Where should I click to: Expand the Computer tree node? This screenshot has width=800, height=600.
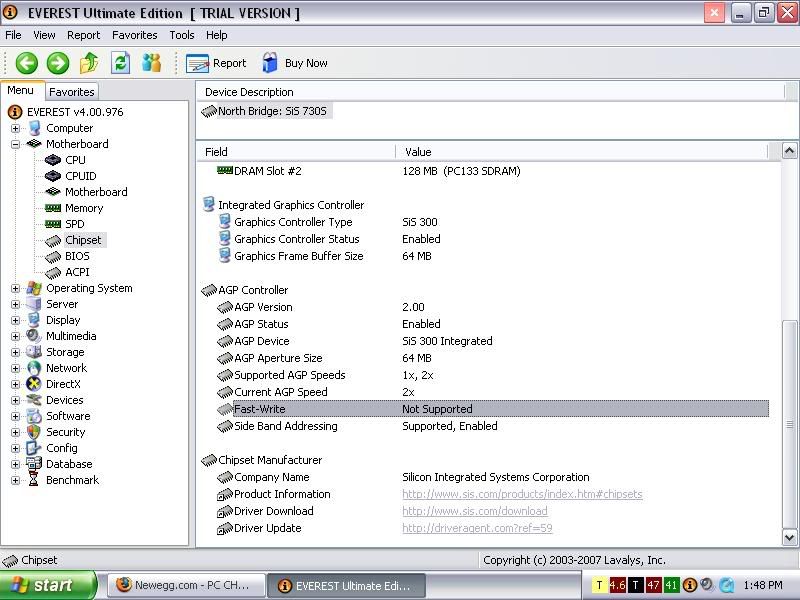tap(15, 128)
